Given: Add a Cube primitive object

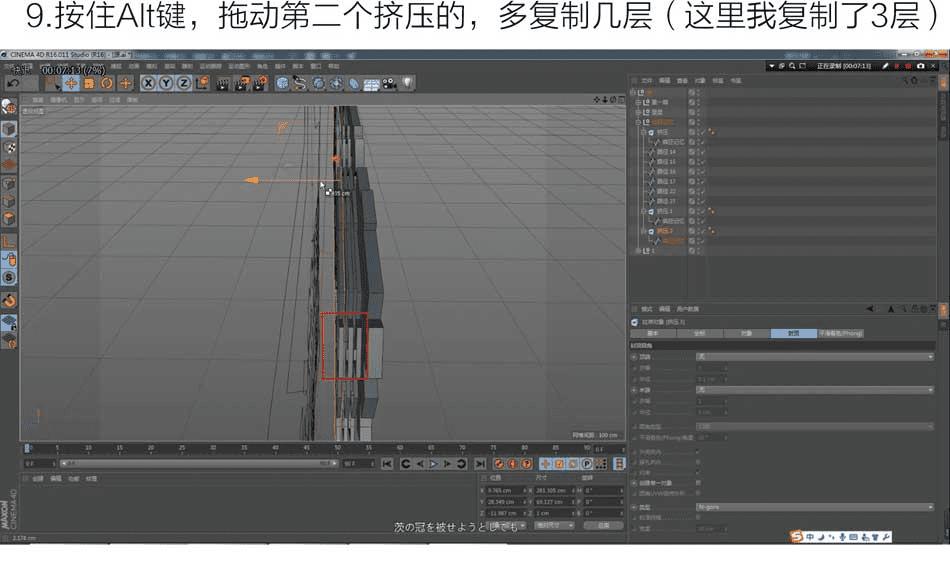Looking at the screenshot, I should pos(282,83).
